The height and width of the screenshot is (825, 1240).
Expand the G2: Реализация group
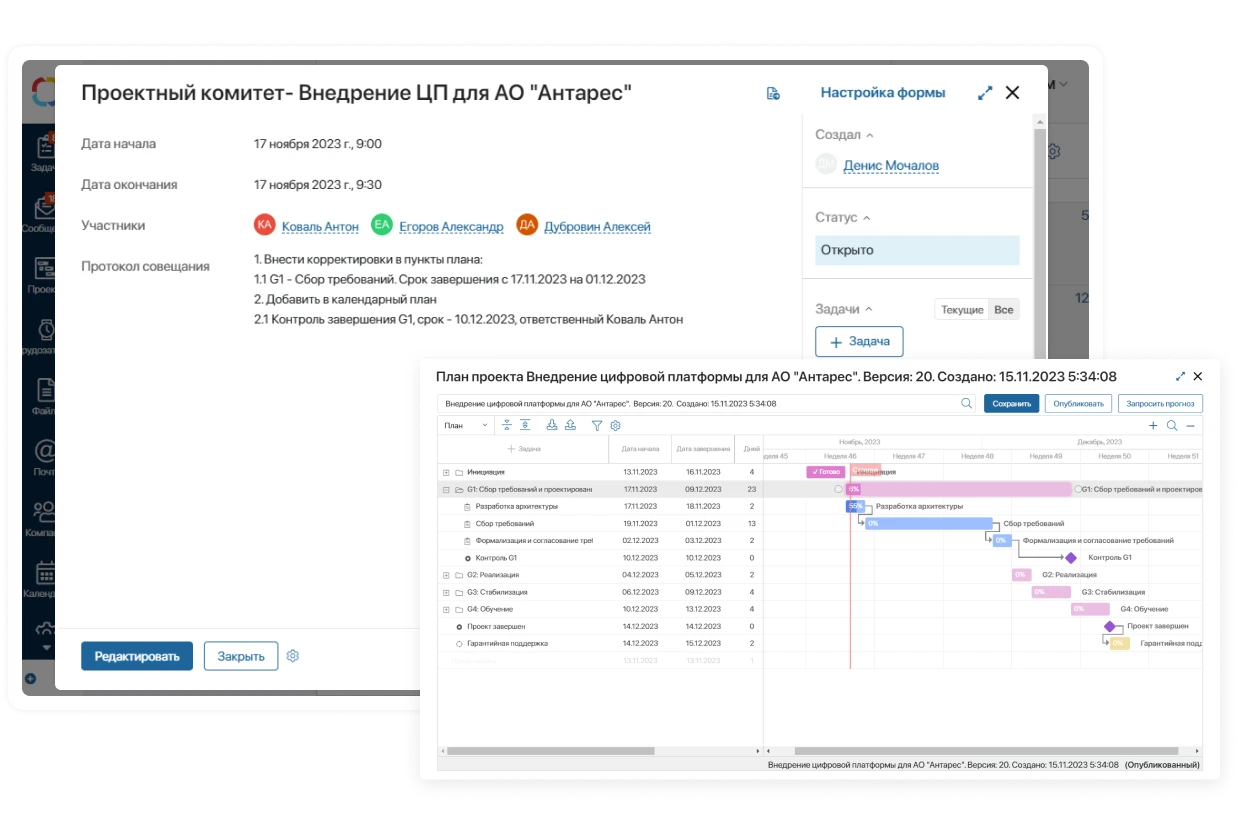[446, 575]
